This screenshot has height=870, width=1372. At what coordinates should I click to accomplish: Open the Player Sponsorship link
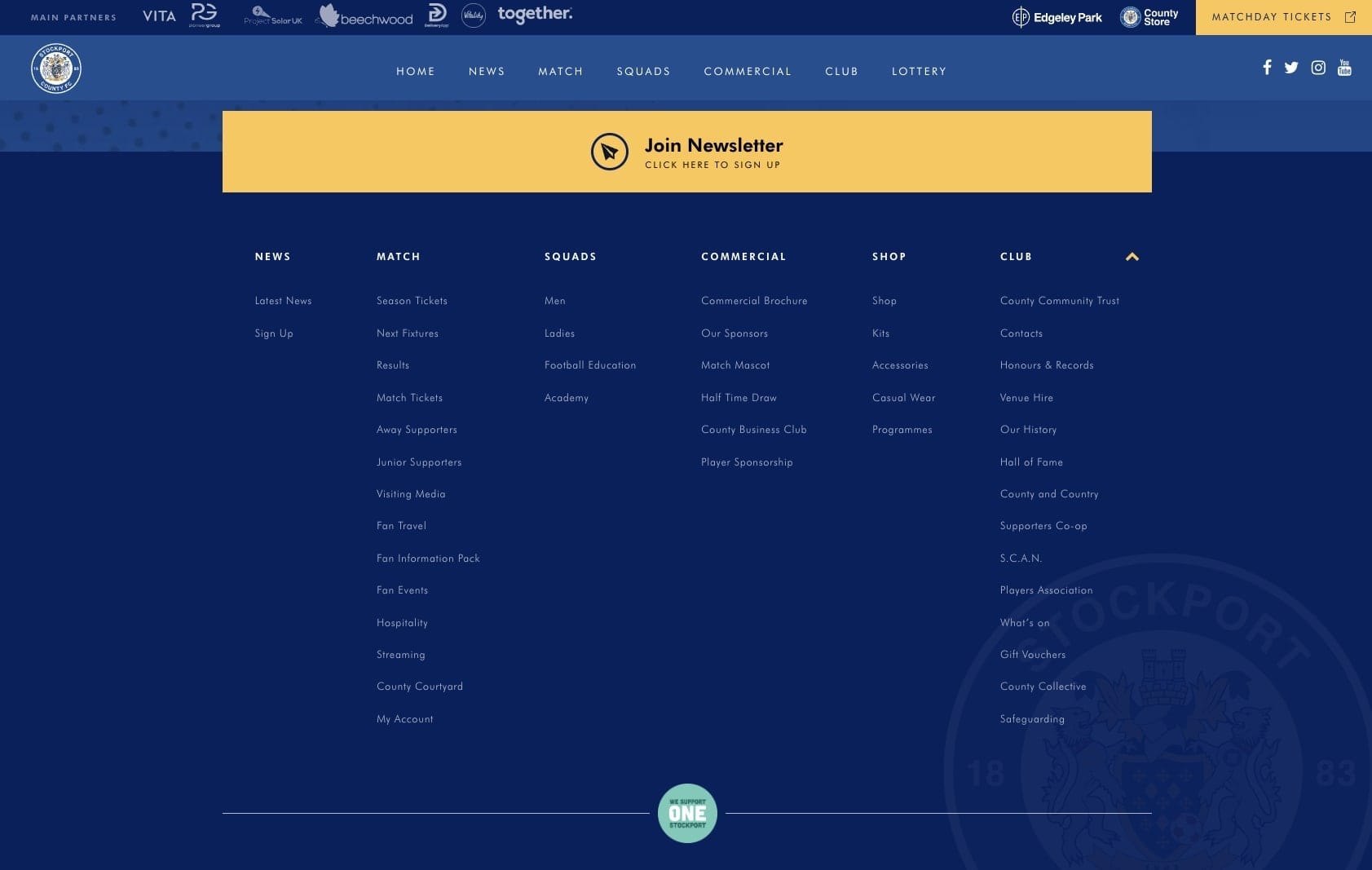[747, 462]
